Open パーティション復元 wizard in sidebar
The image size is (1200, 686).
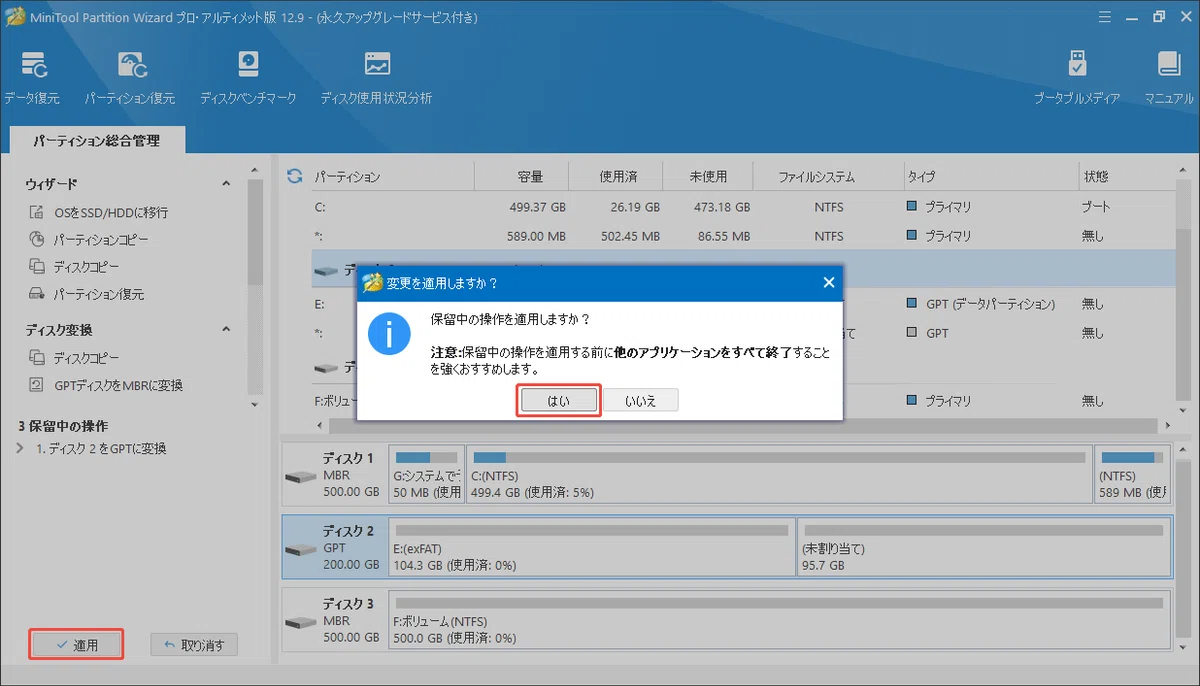(x=87, y=294)
